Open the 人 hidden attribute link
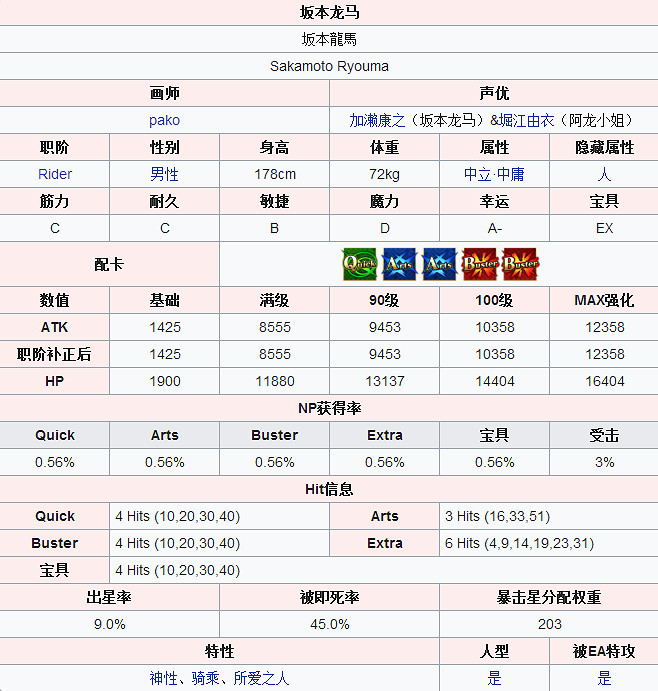 click(x=604, y=174)
